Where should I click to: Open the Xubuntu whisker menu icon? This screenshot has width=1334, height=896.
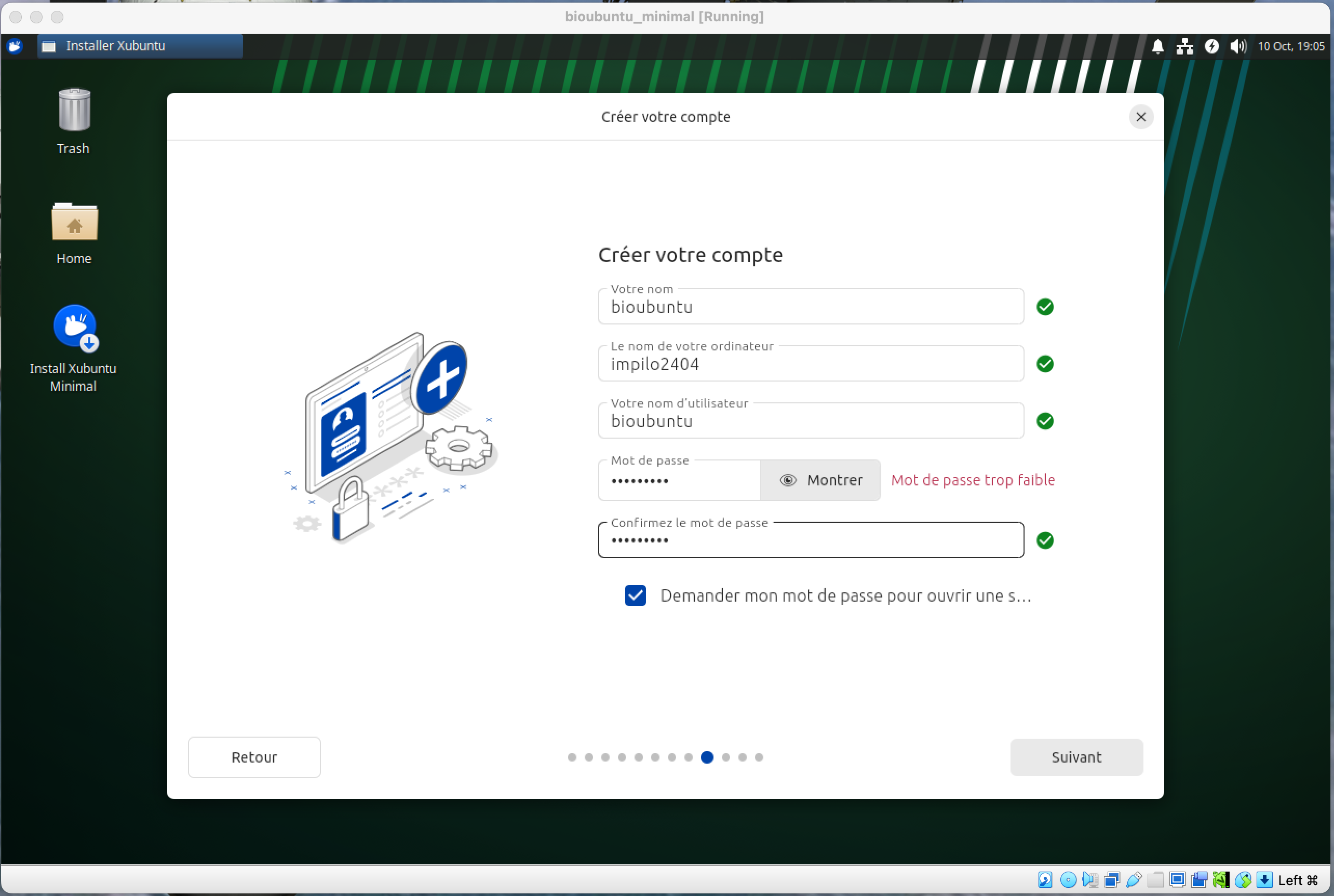click(15, 46)
